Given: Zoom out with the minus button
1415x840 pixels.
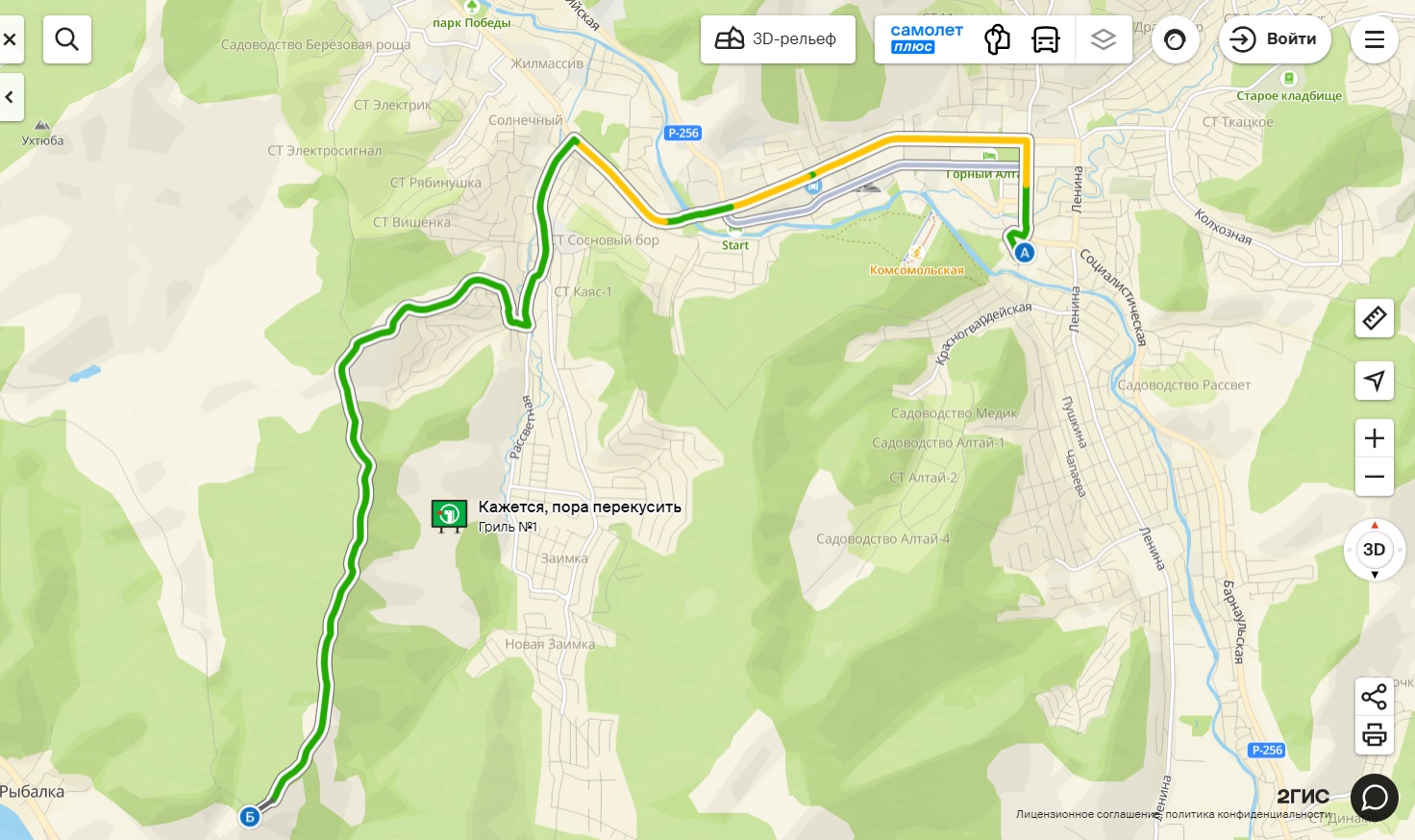Looking at the screenshot, I should (1375, 477).
